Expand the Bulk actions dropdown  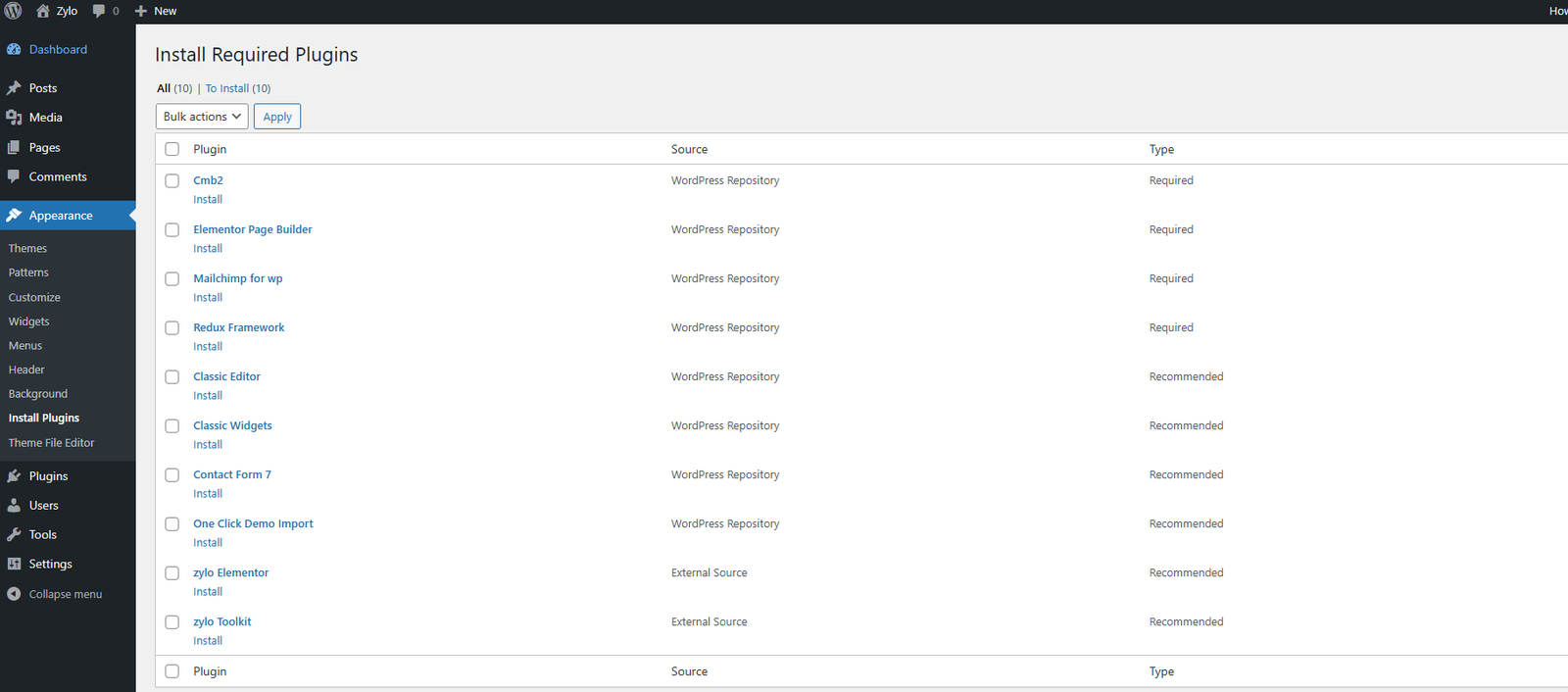coord(201,117)
